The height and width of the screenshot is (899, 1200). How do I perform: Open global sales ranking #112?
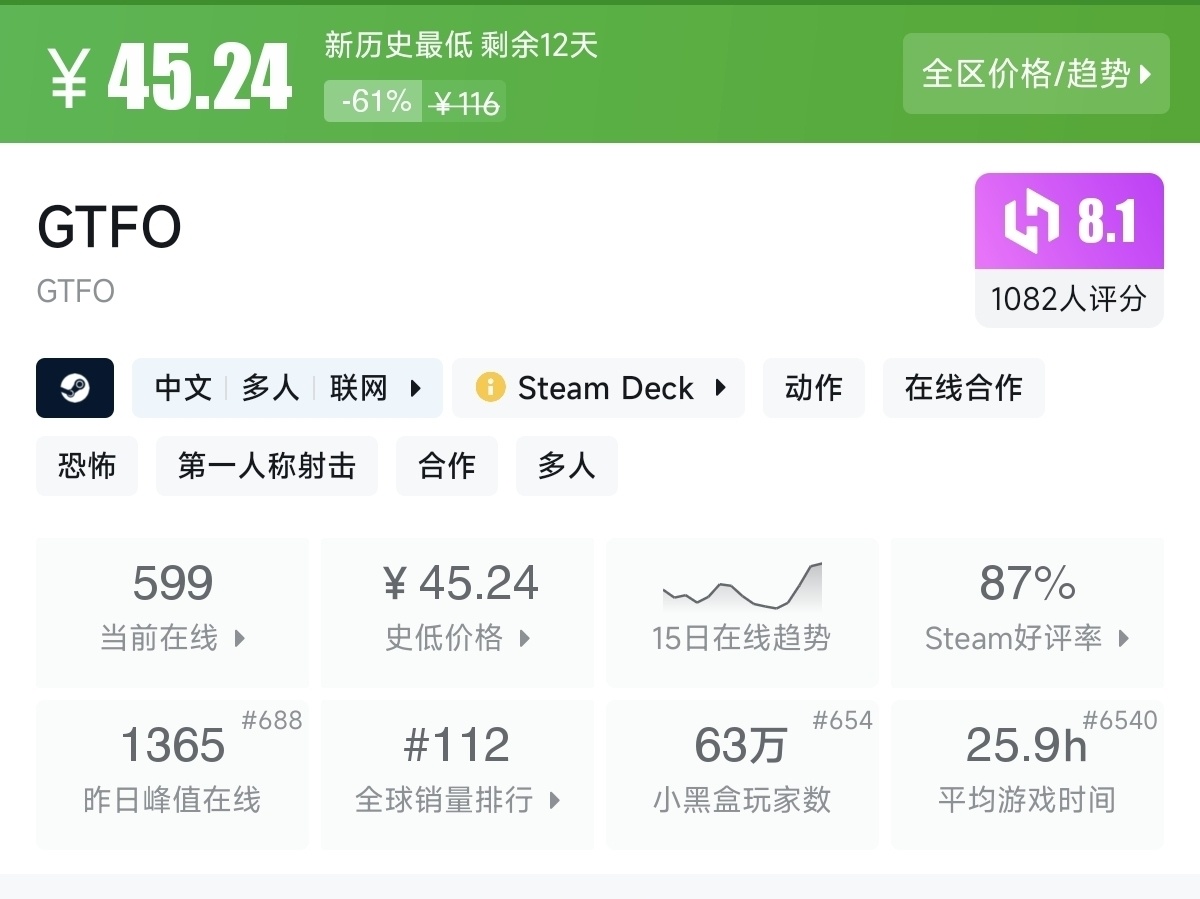pyautogui.click(x=458, y=773)
